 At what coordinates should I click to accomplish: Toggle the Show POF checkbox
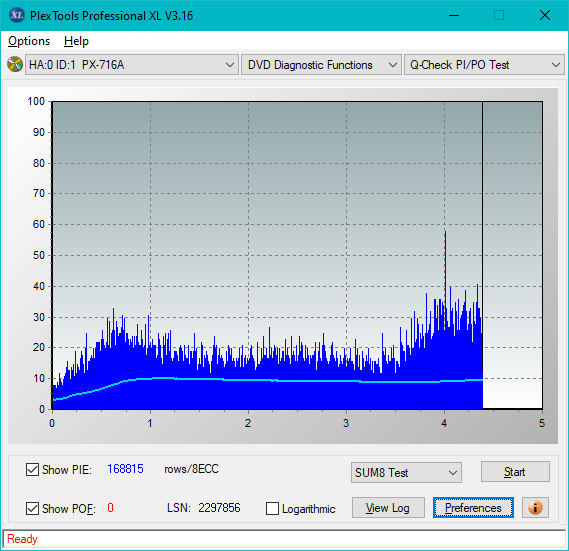[x=32, y=508]
